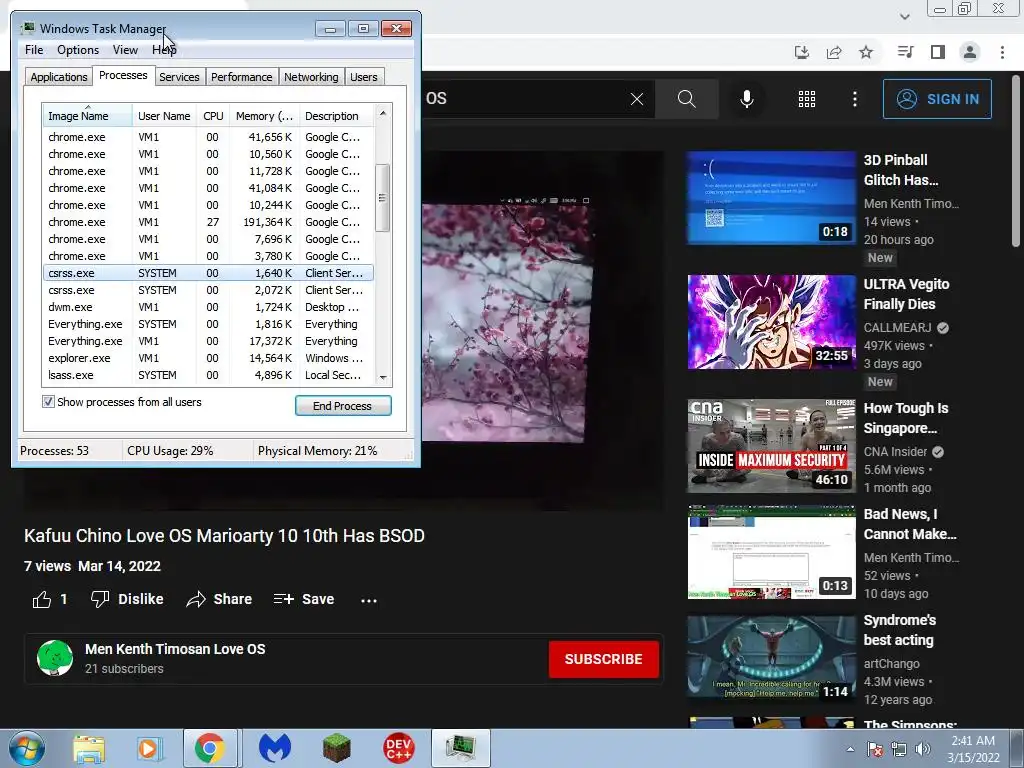Screen dimensions: 1024x768
Task: Expand Chrome tab search chevron
Action: point(904,16)
